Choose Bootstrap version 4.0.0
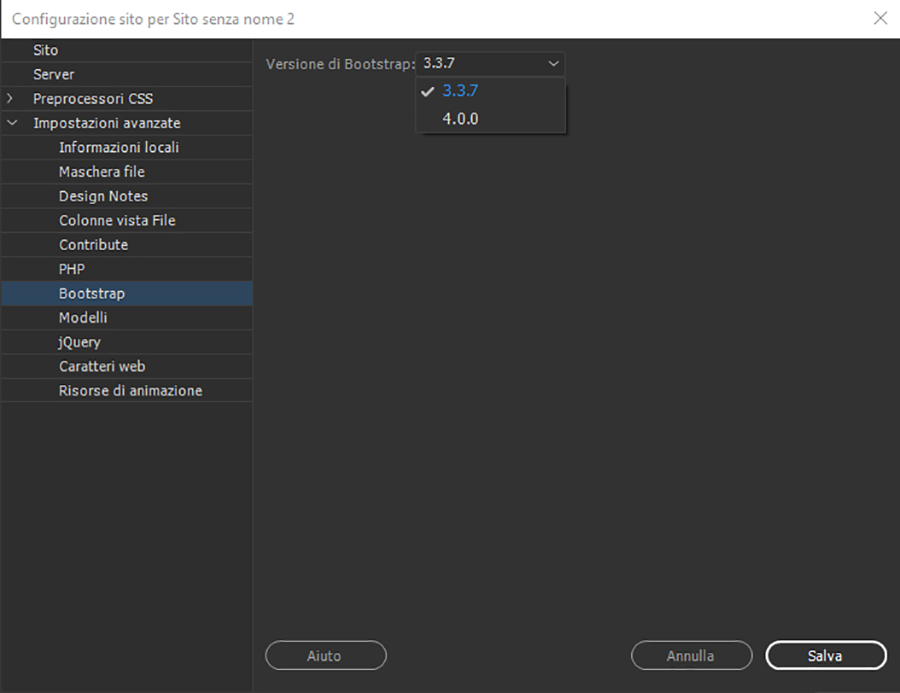The image size is (900, 693). coord(490,119)
